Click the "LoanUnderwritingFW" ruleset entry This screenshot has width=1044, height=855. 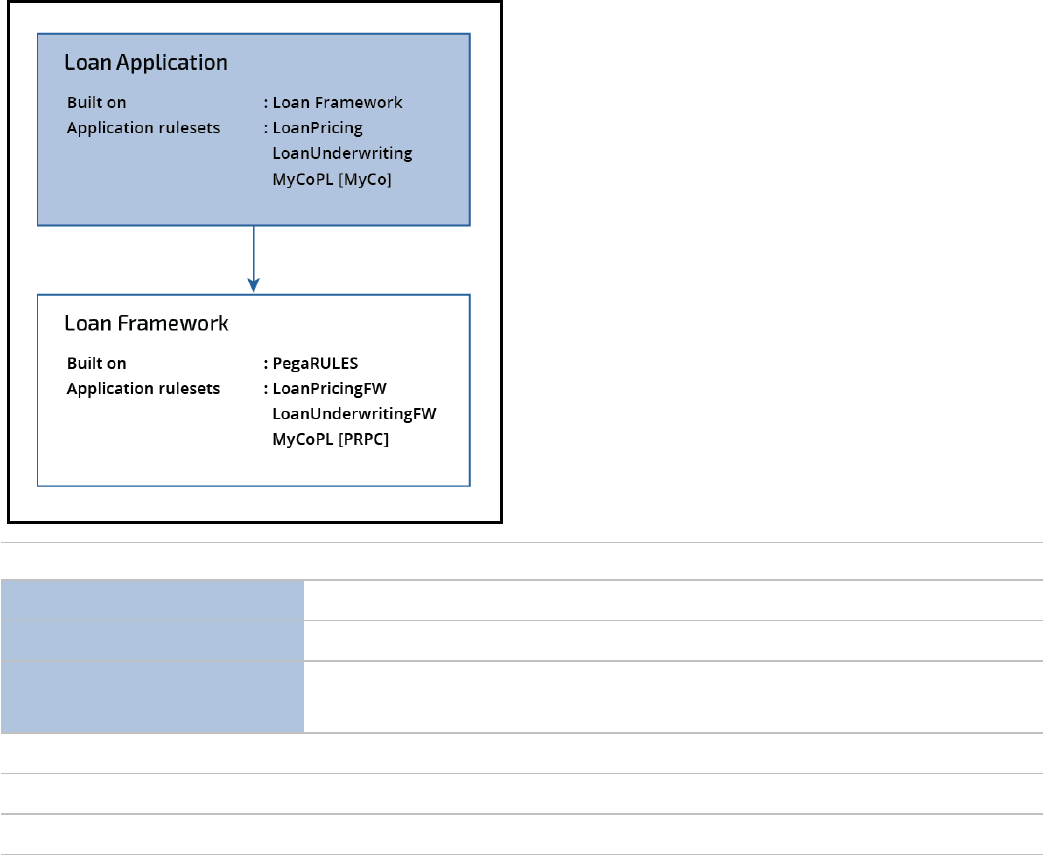coord(354,414)
